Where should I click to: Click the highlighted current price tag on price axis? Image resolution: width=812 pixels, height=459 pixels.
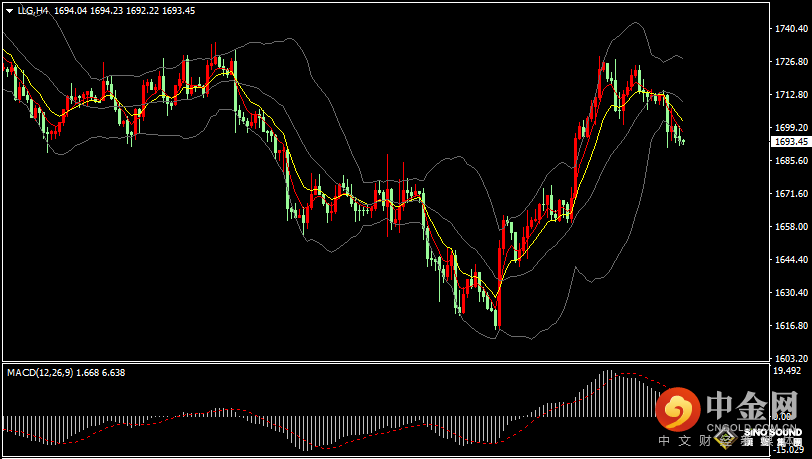(791, 142)
